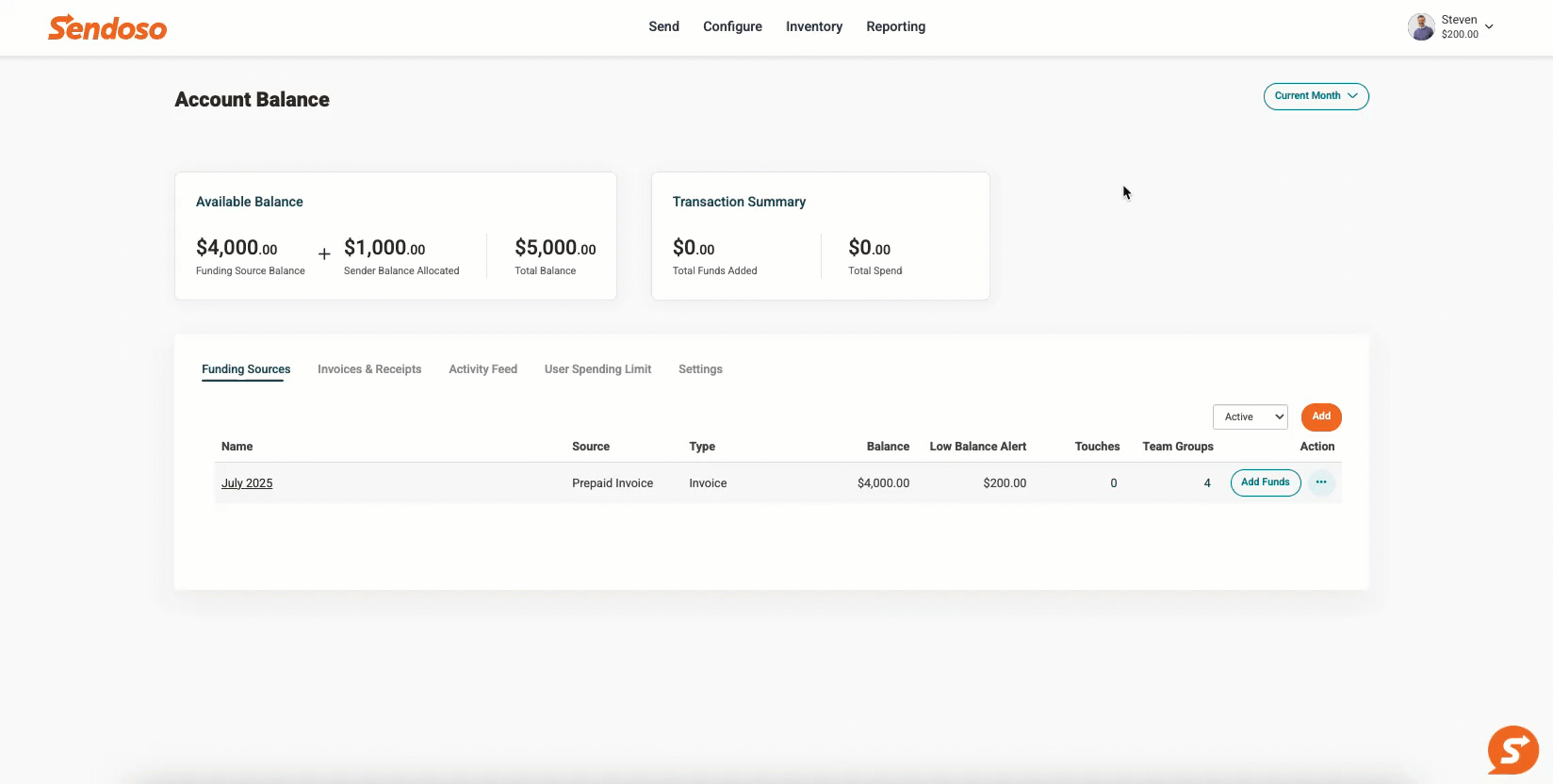This screenshot has height=784, width=1553.
Task: Click the Name column header
Action: (237, 447)
